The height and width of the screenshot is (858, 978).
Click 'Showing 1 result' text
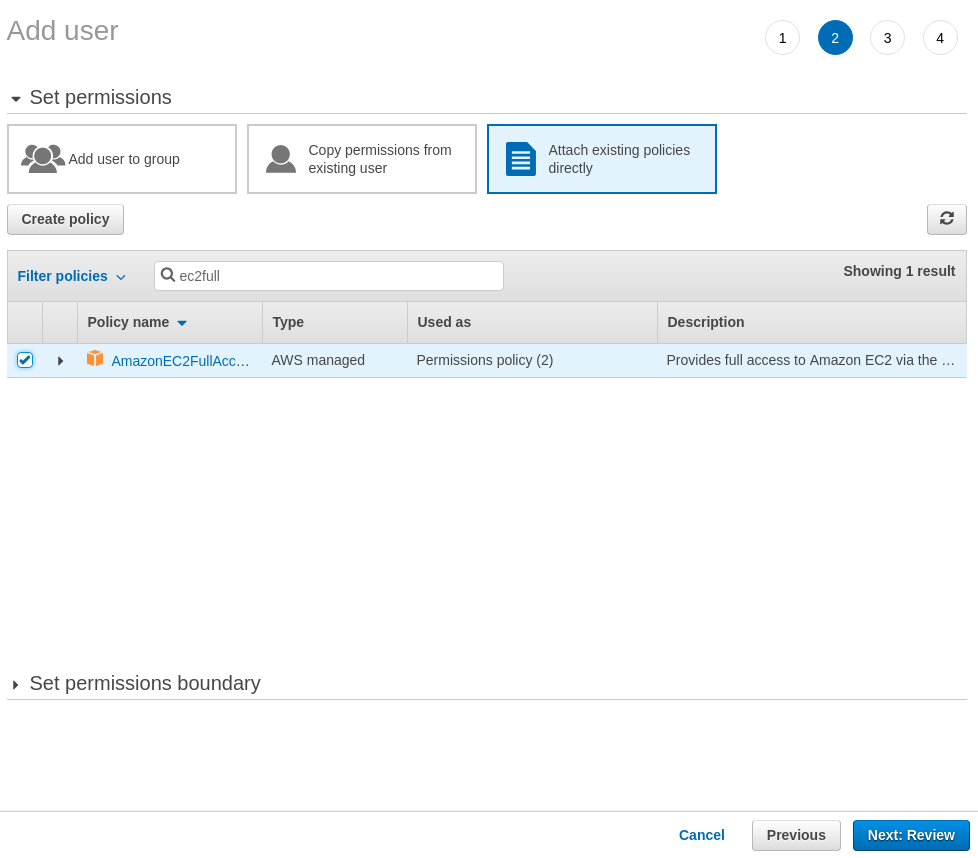899,271
